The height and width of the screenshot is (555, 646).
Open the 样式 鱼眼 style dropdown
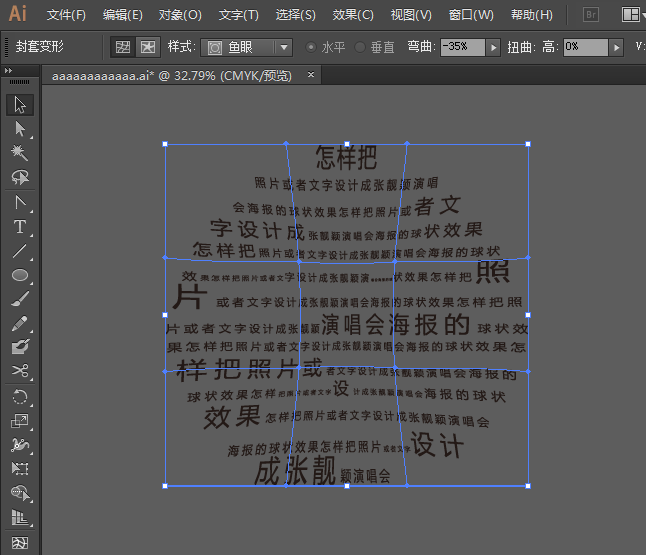click(x=246, y=47)
